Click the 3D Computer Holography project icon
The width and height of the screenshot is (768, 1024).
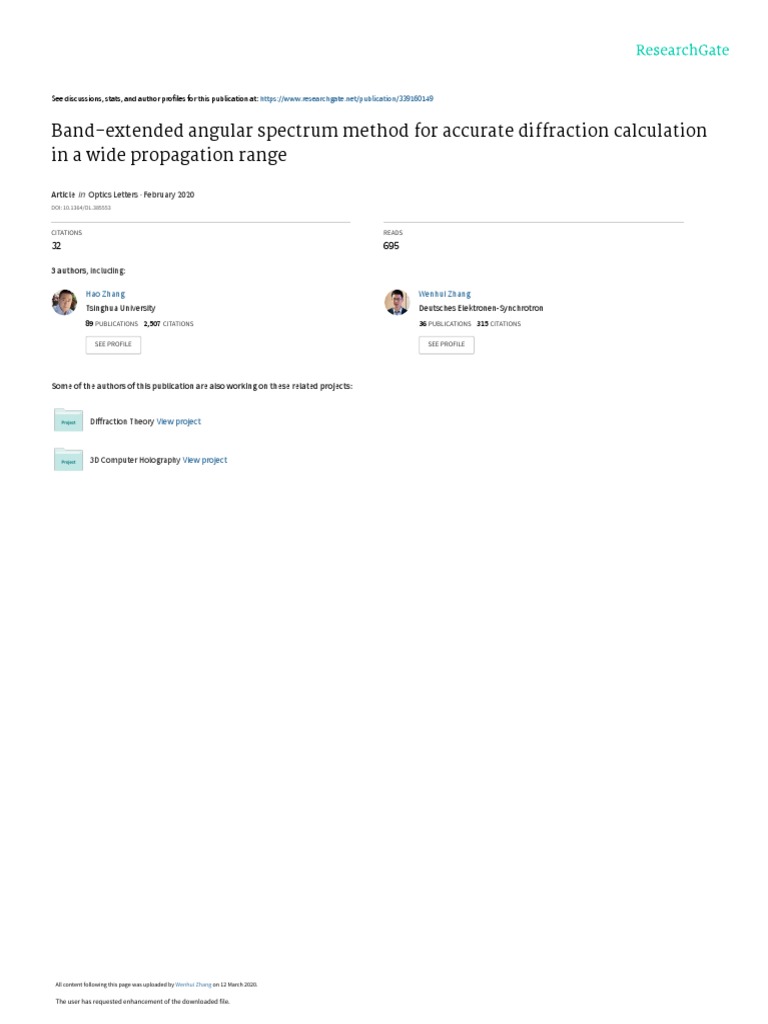(68, 459)
